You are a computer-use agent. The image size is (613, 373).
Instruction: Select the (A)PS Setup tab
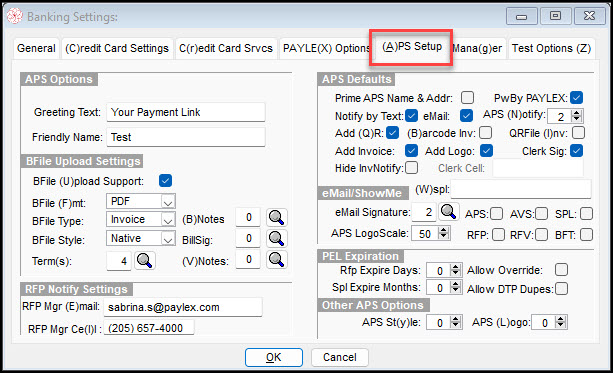tap(412, 47)
